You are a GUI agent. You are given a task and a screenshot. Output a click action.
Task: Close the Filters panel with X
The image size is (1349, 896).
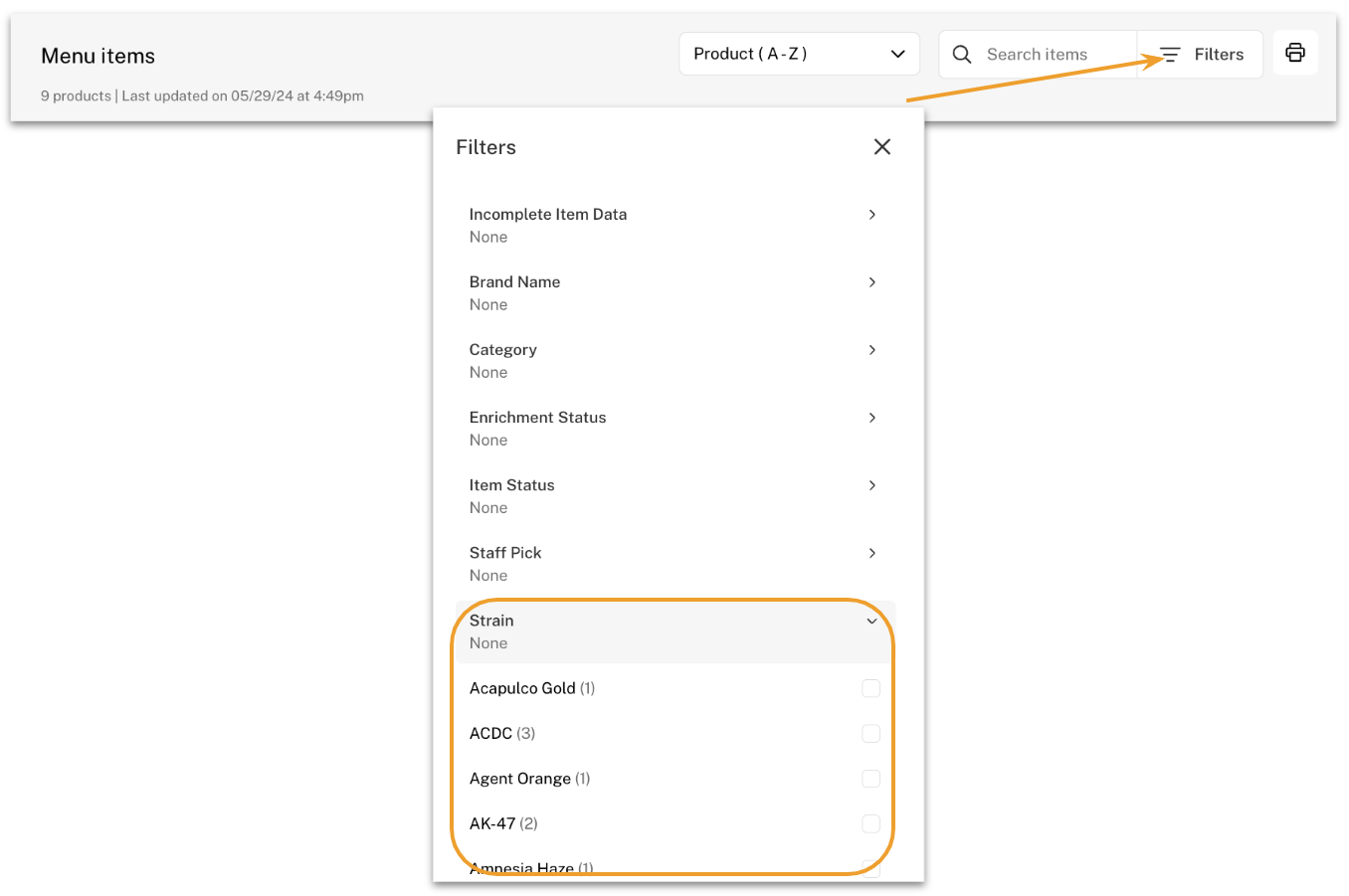[x=881, y=147]
